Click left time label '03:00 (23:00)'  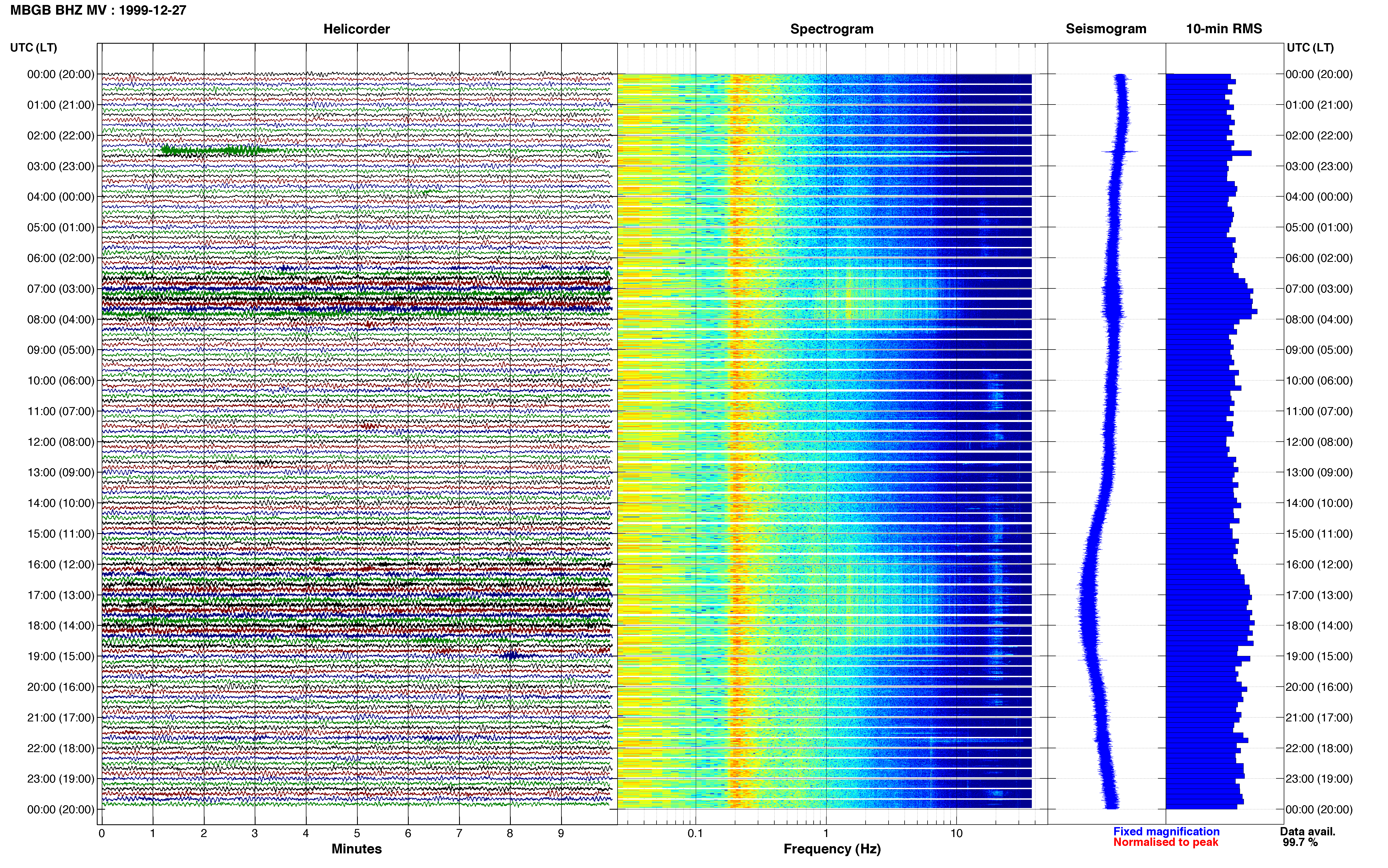pyautogui.click(x=61, y=166)
